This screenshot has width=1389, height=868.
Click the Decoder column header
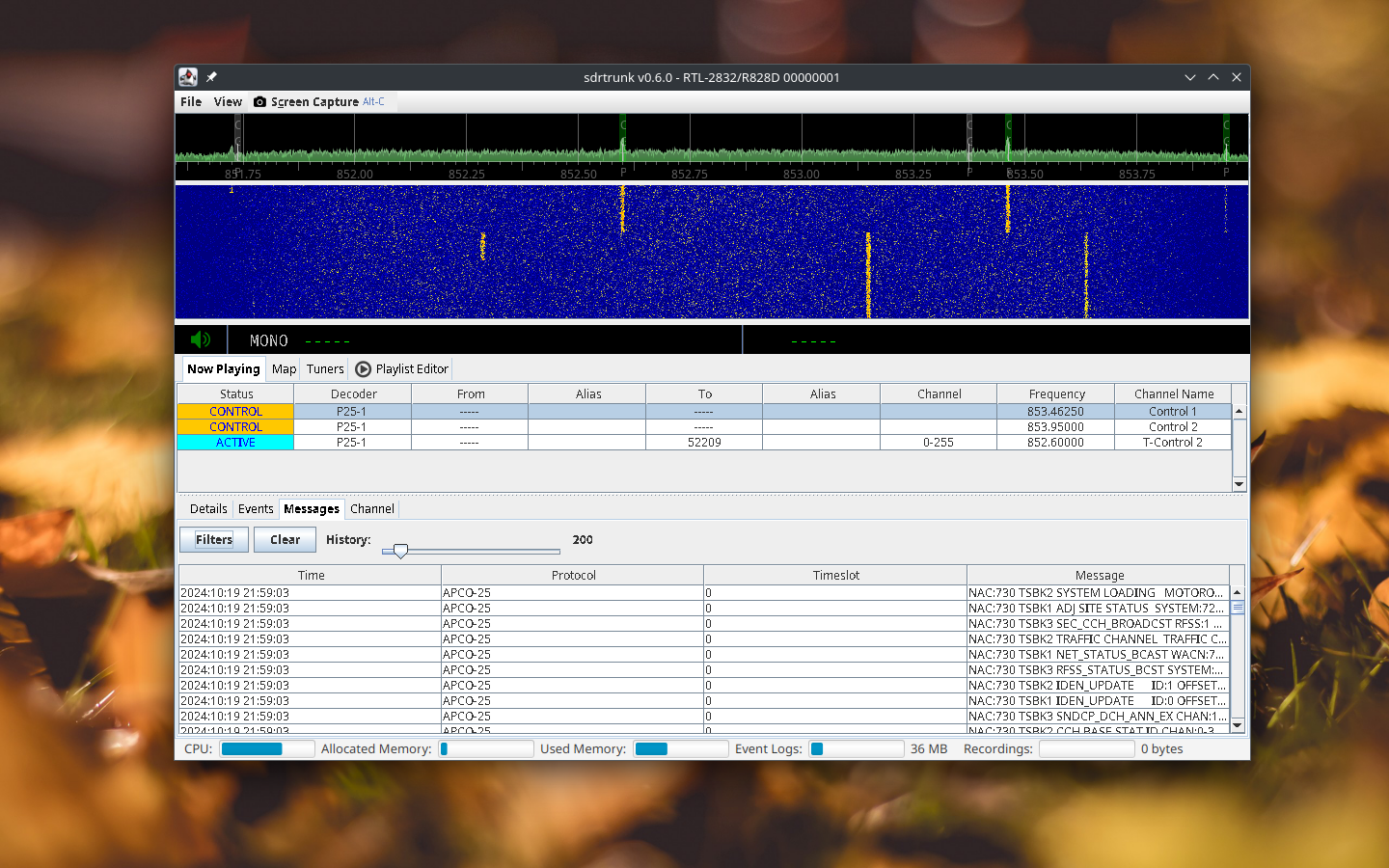(x=353, y=393)
